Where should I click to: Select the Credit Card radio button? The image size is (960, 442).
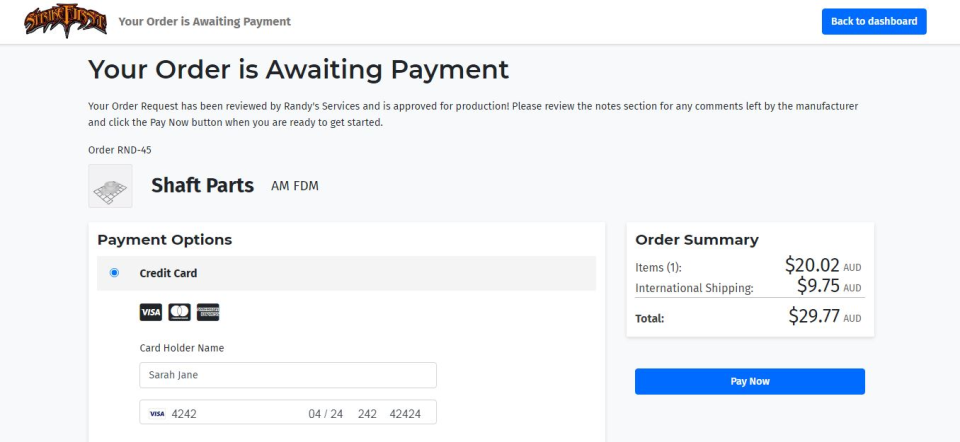pyautogui.click(x=114, y=273)
